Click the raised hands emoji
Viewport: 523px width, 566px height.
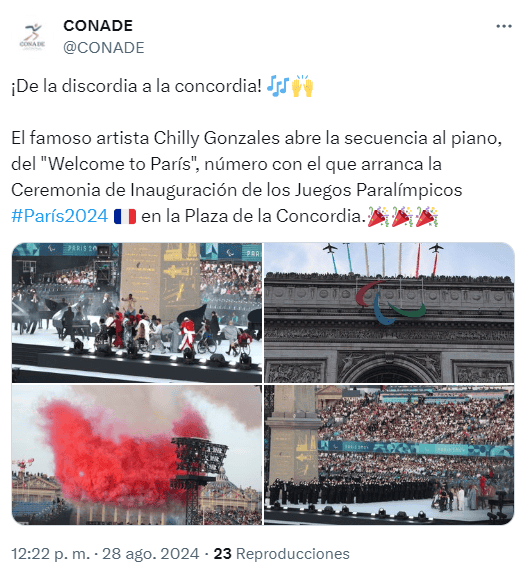pyautogui.click(x=302, y=87)
